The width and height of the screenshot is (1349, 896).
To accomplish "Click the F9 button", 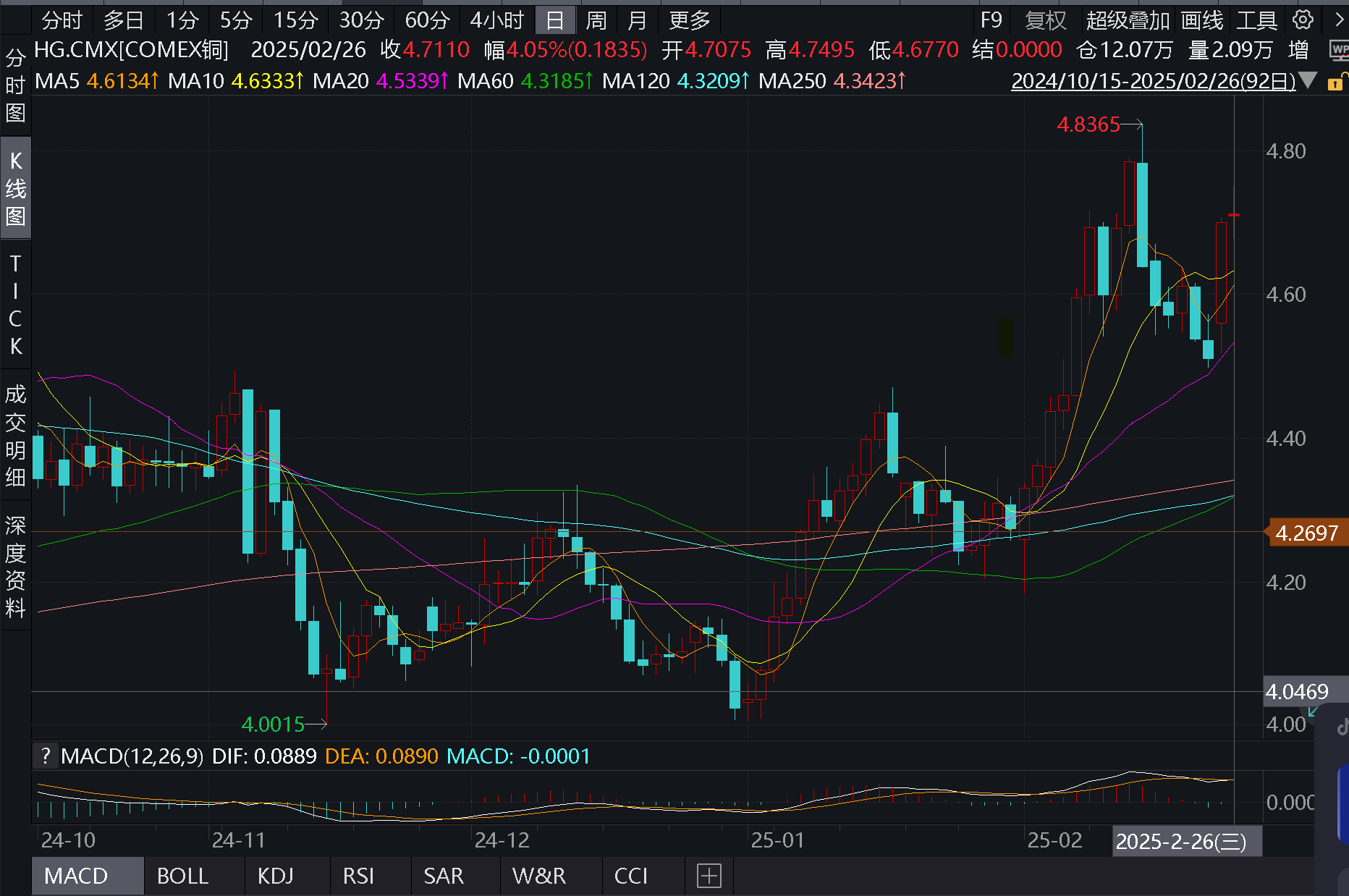I will pyautogui.click(x=991, y=20).
